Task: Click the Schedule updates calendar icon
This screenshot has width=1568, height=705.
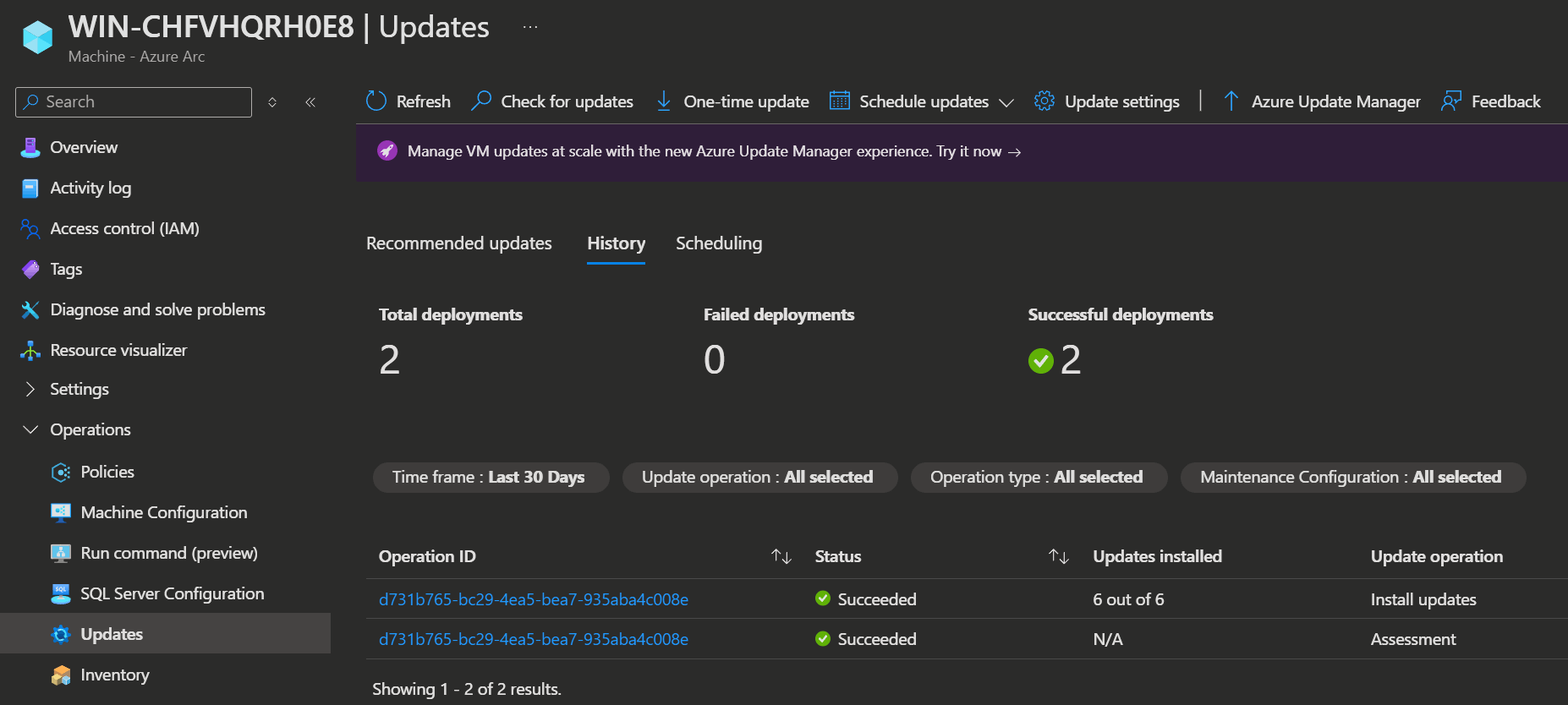Action: click(x=840, y=101)
